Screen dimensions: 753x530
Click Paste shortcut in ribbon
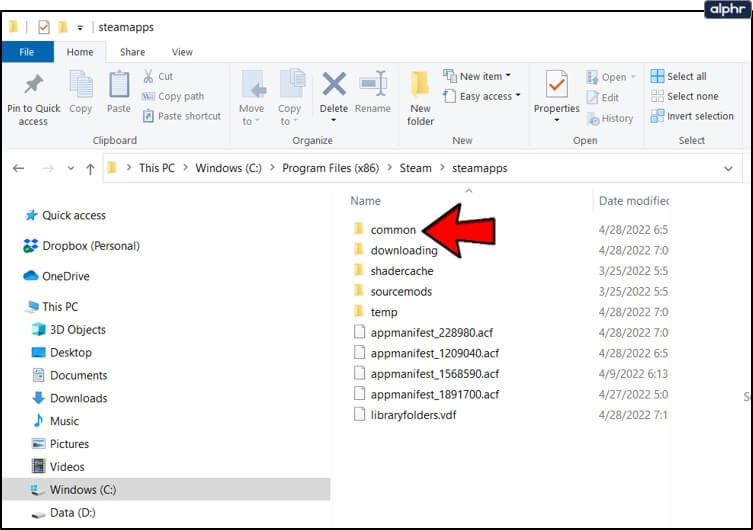pos(182,116)
